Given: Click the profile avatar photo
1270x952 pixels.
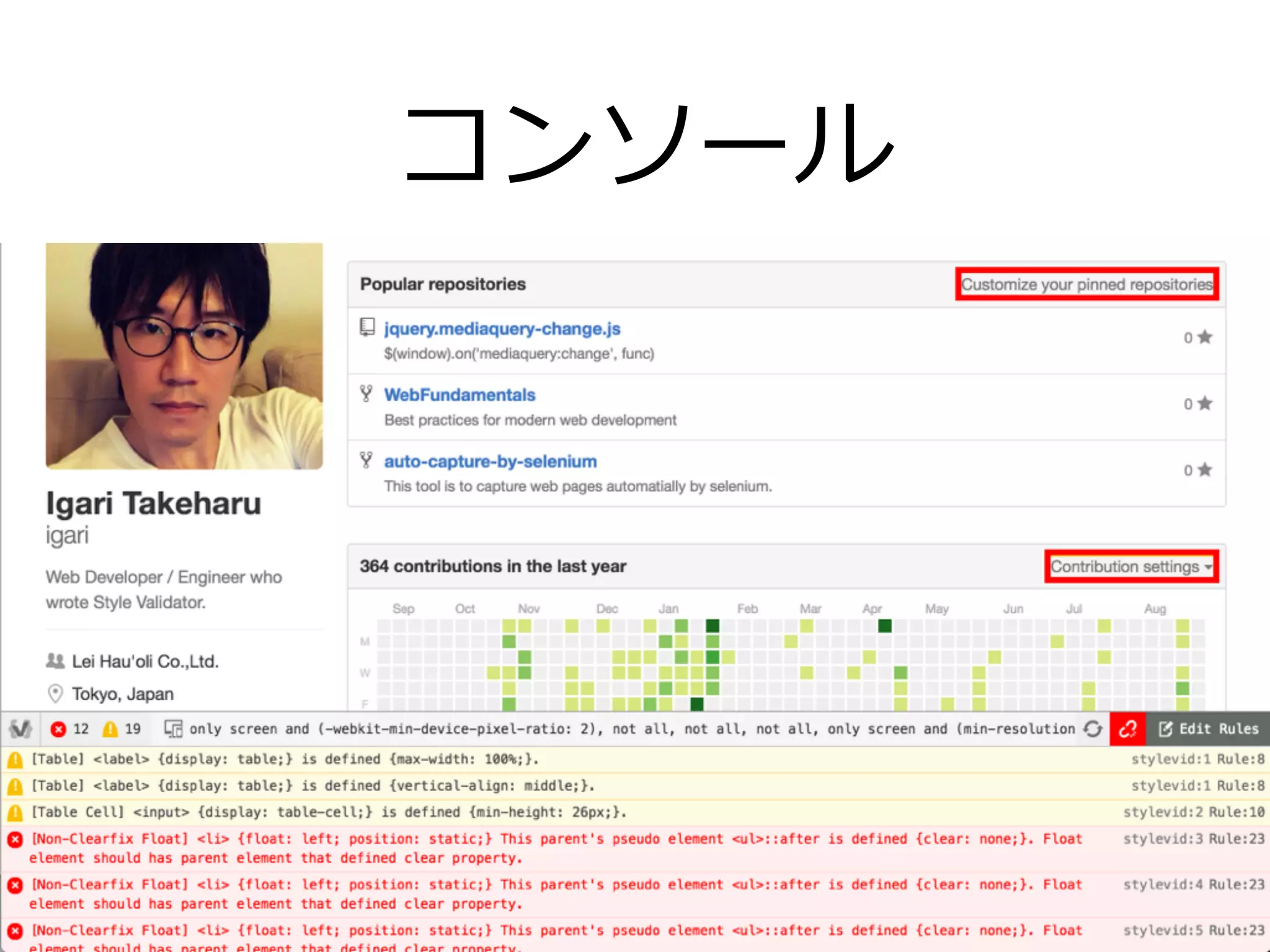Looking at the screenshot, I should point(184,356).
